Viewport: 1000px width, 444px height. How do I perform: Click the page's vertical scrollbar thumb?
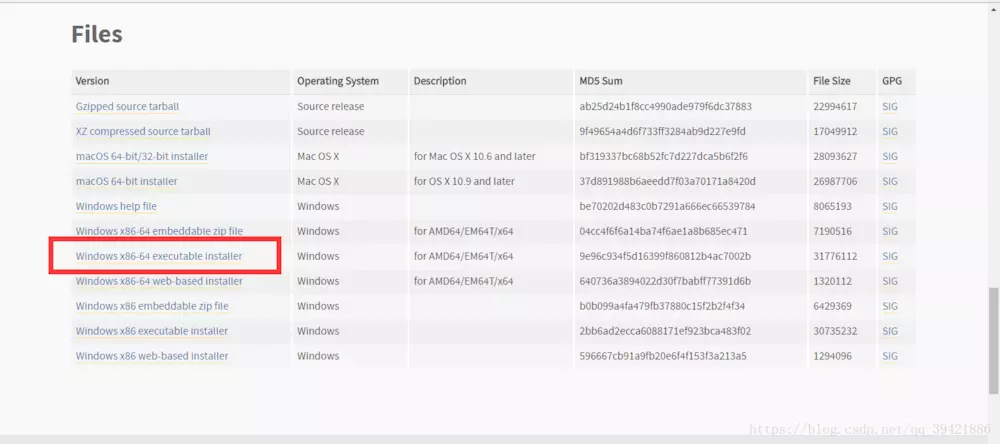[x=994, y=341]
